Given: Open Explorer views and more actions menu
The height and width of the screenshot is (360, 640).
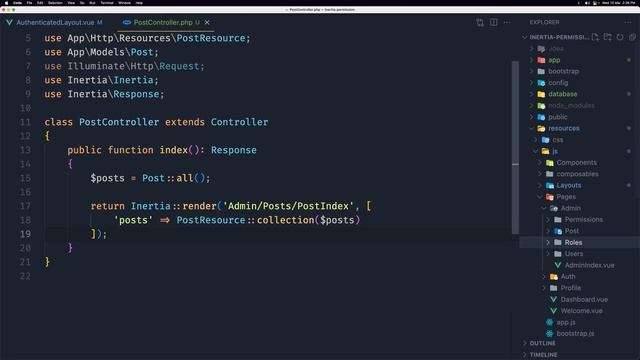Looking at the screenshot, I should tap(628, 22).
